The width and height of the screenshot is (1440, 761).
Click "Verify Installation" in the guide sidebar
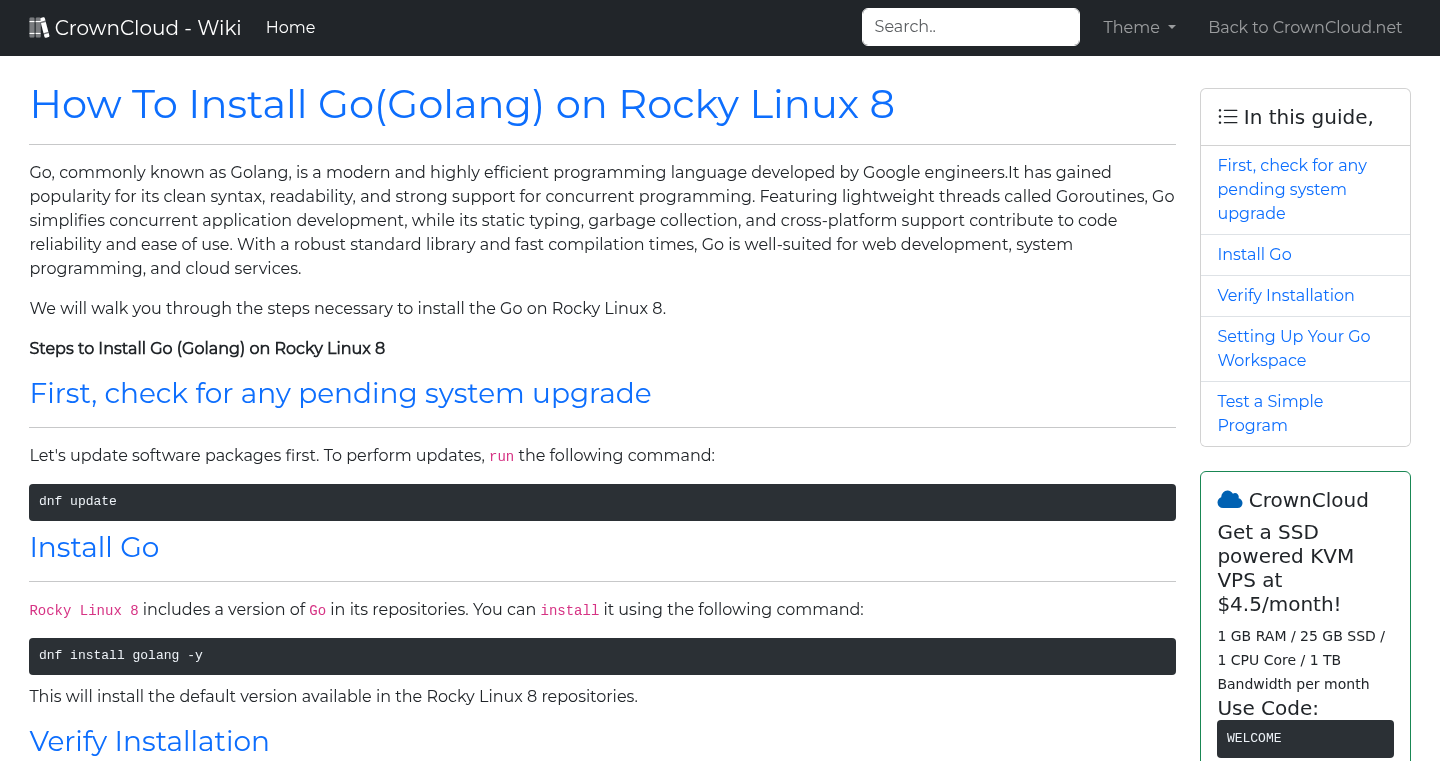1286,295
